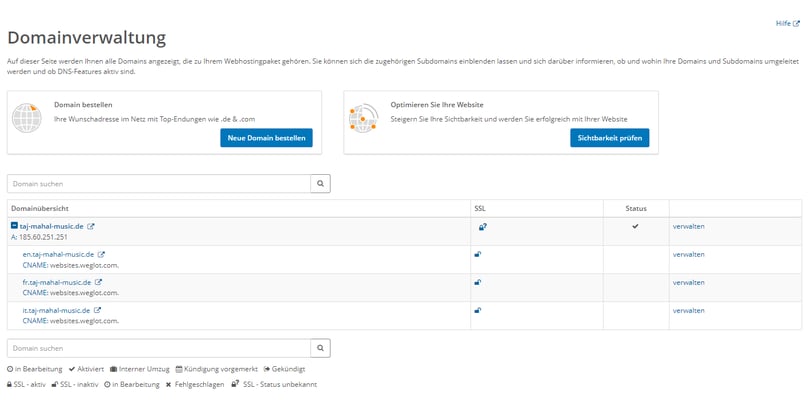This screenshot has height=400, width=809.
Task: Click the bottom "Domain suchen" search field
Action: (159, 348)
